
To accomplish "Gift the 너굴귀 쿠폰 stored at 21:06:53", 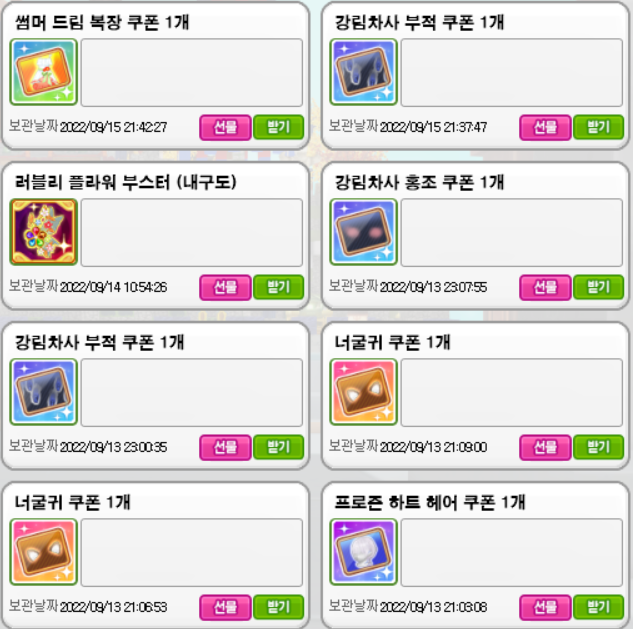I will [x=225, y=607].
